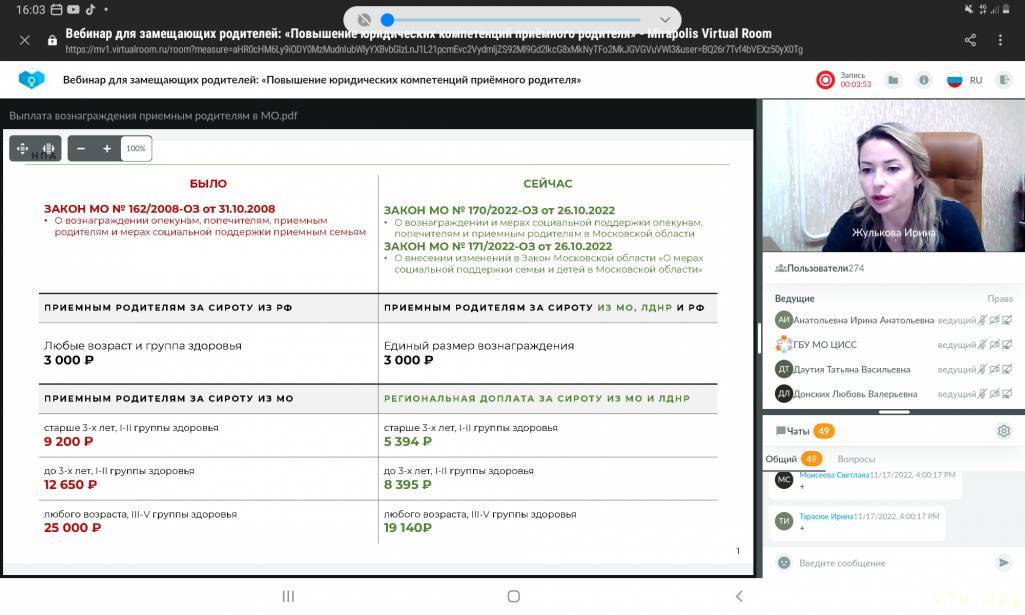Viewport: 1025px width, 615px height.
Task: Open the RU language selector
Action: (x=965, y=80)
